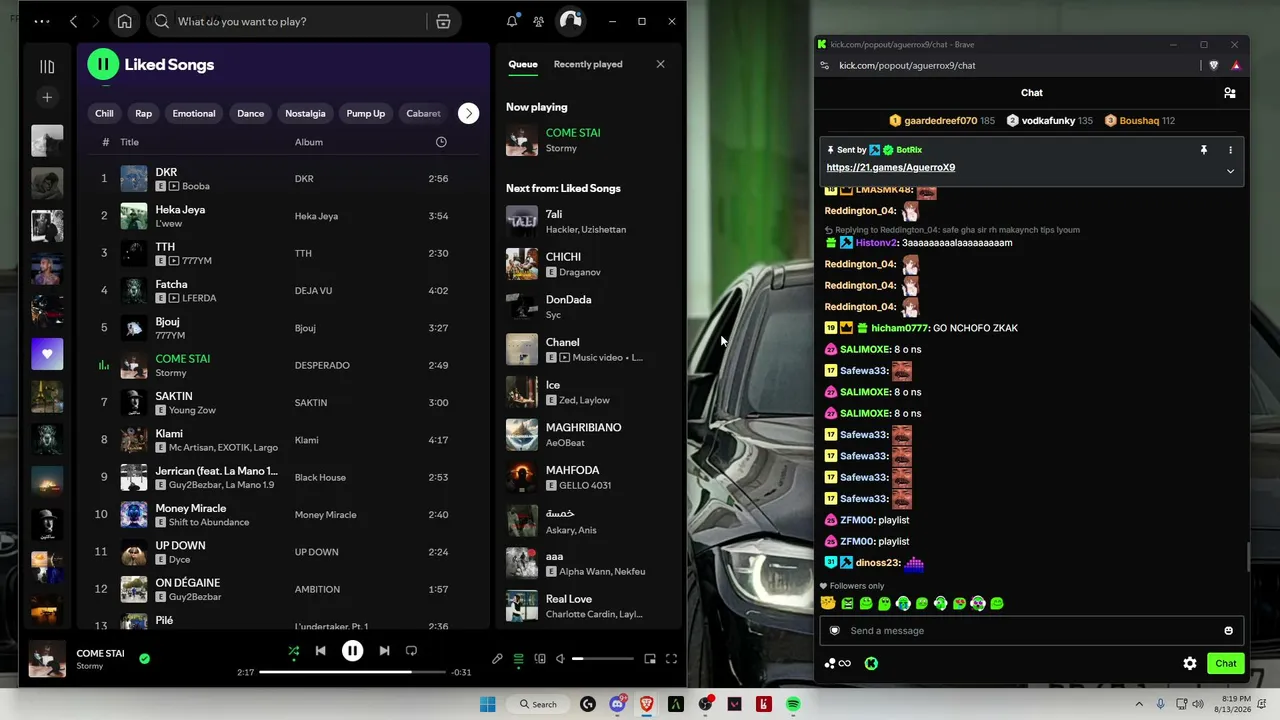Open Kick chat settings gear

click(1190, 663)
